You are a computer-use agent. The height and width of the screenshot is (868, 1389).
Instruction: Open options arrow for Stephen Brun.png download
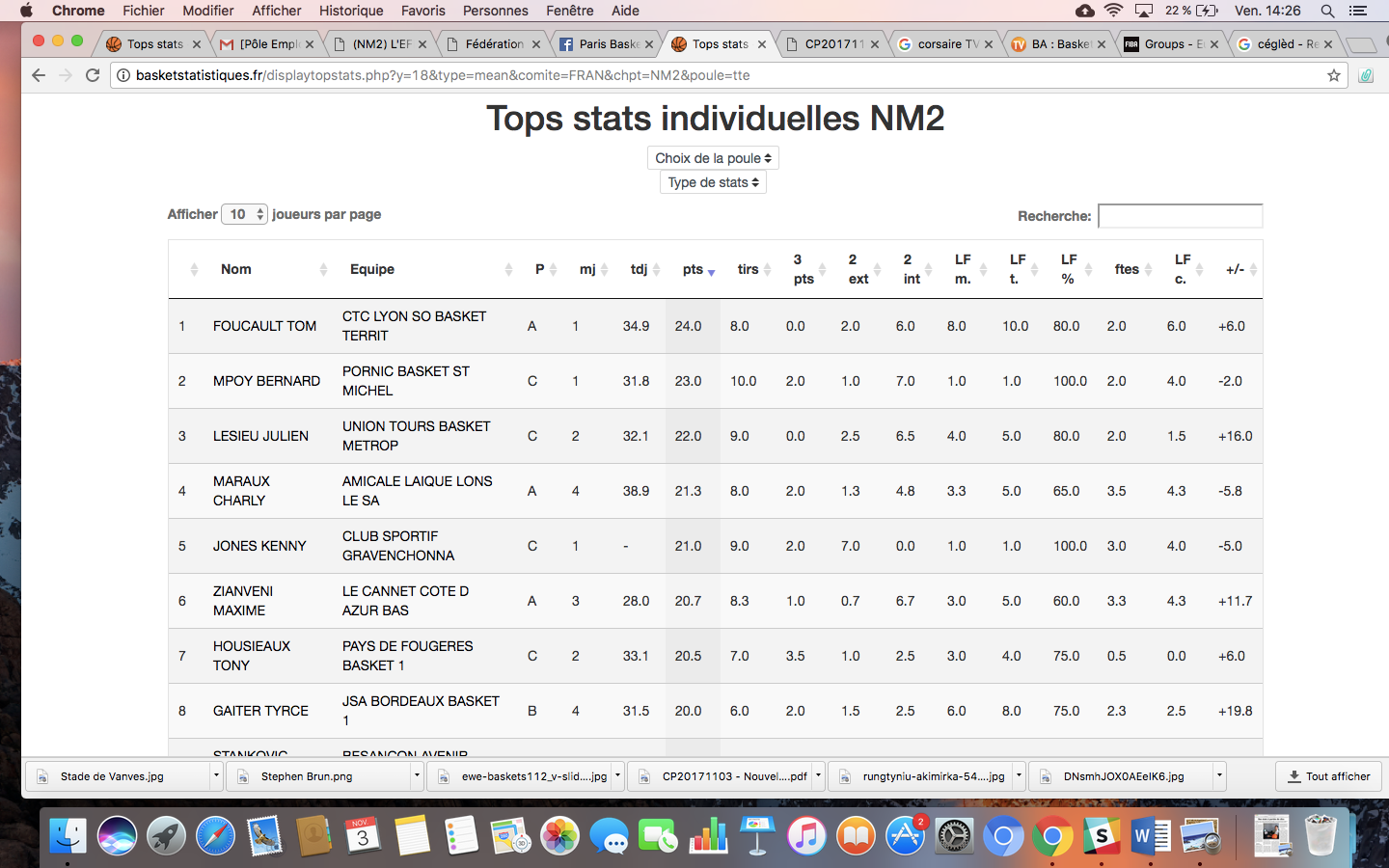(417, 775)
